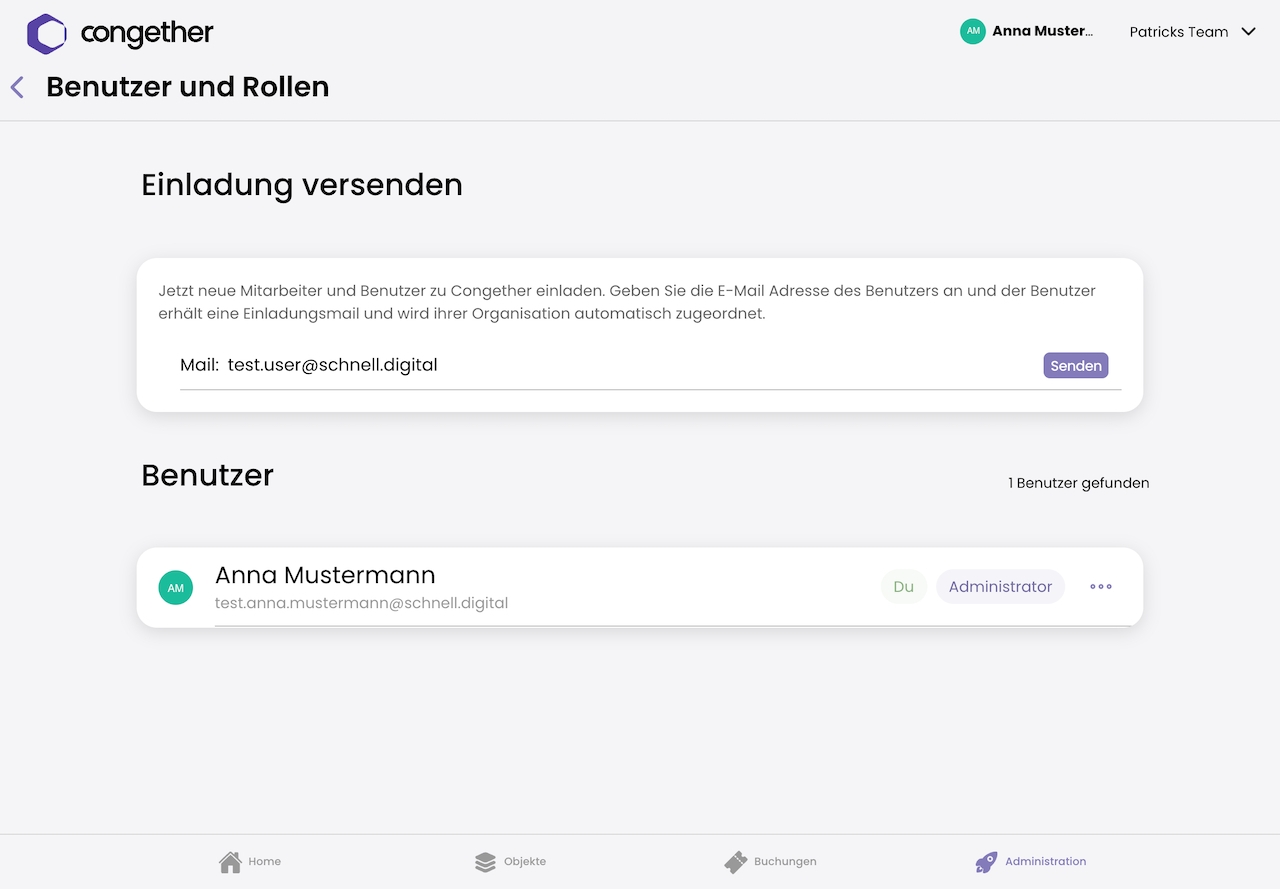Click the Objekte layers icon
Viewport: 1280px width, 889px height.
(485, 862)
